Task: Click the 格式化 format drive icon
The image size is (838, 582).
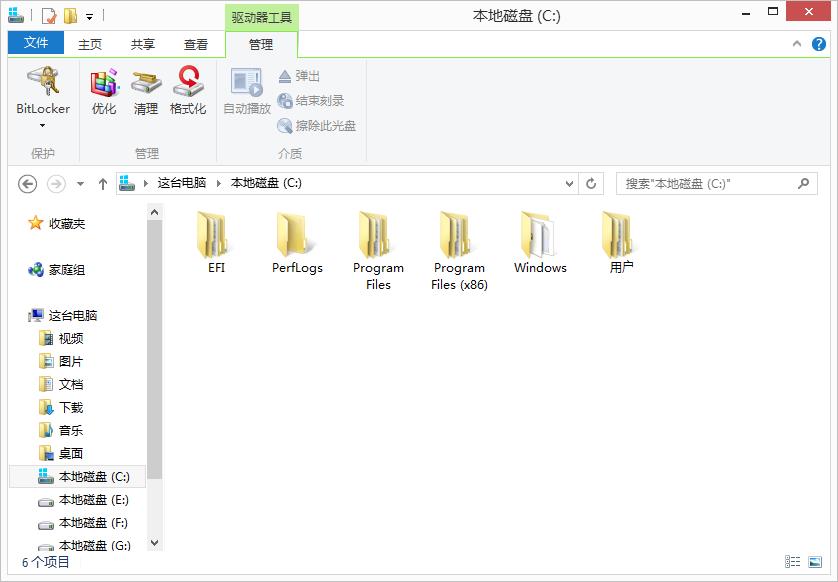Action: click(x=188, y=90)
